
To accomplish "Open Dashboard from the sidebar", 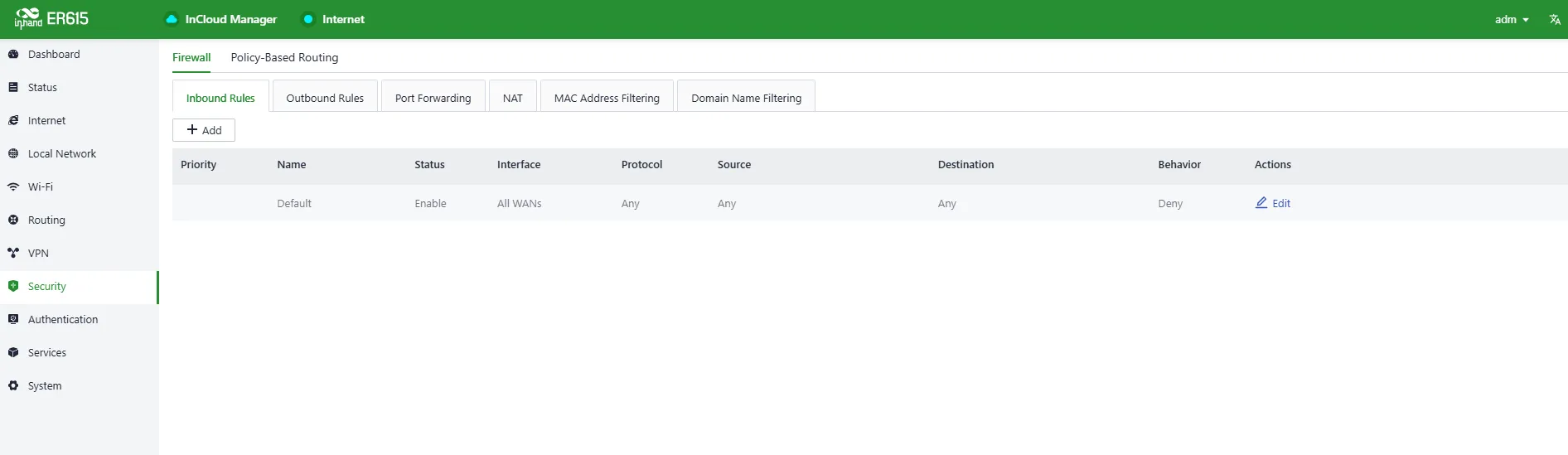I will (x=79, y=54).
